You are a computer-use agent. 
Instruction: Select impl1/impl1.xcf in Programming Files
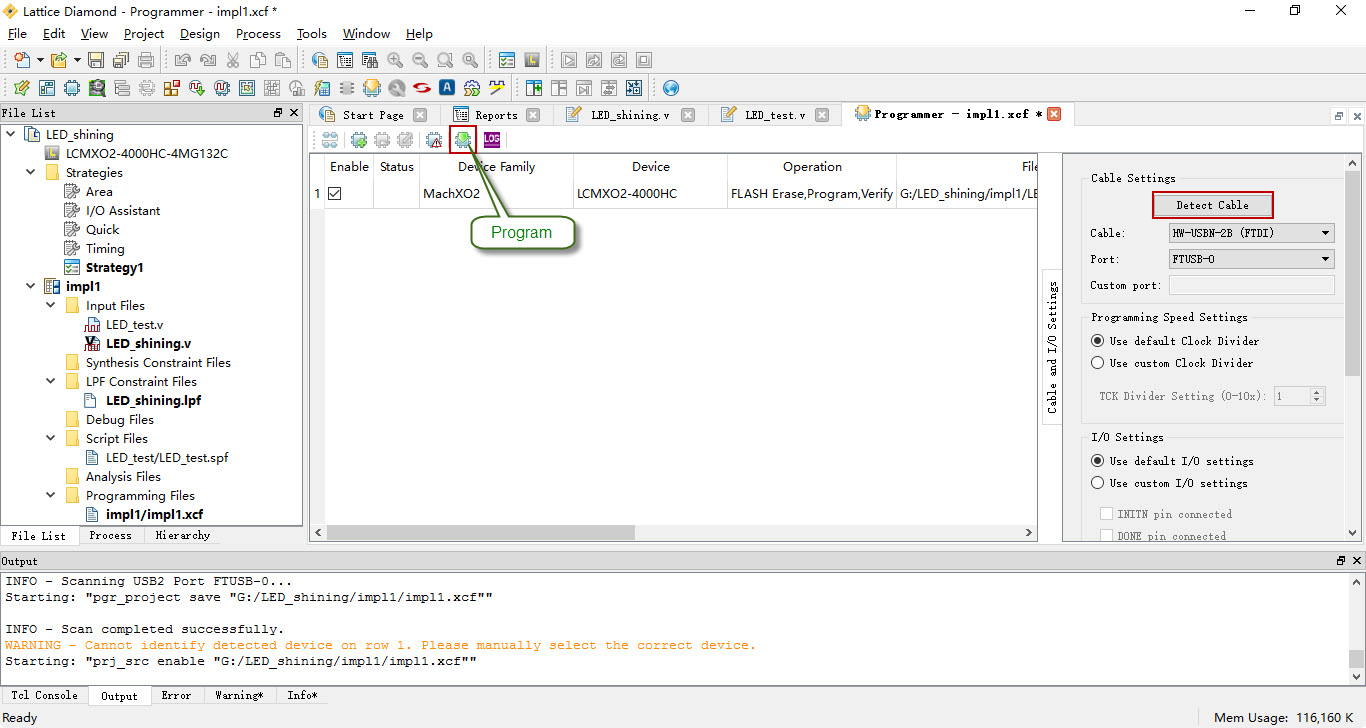[154, 514]
